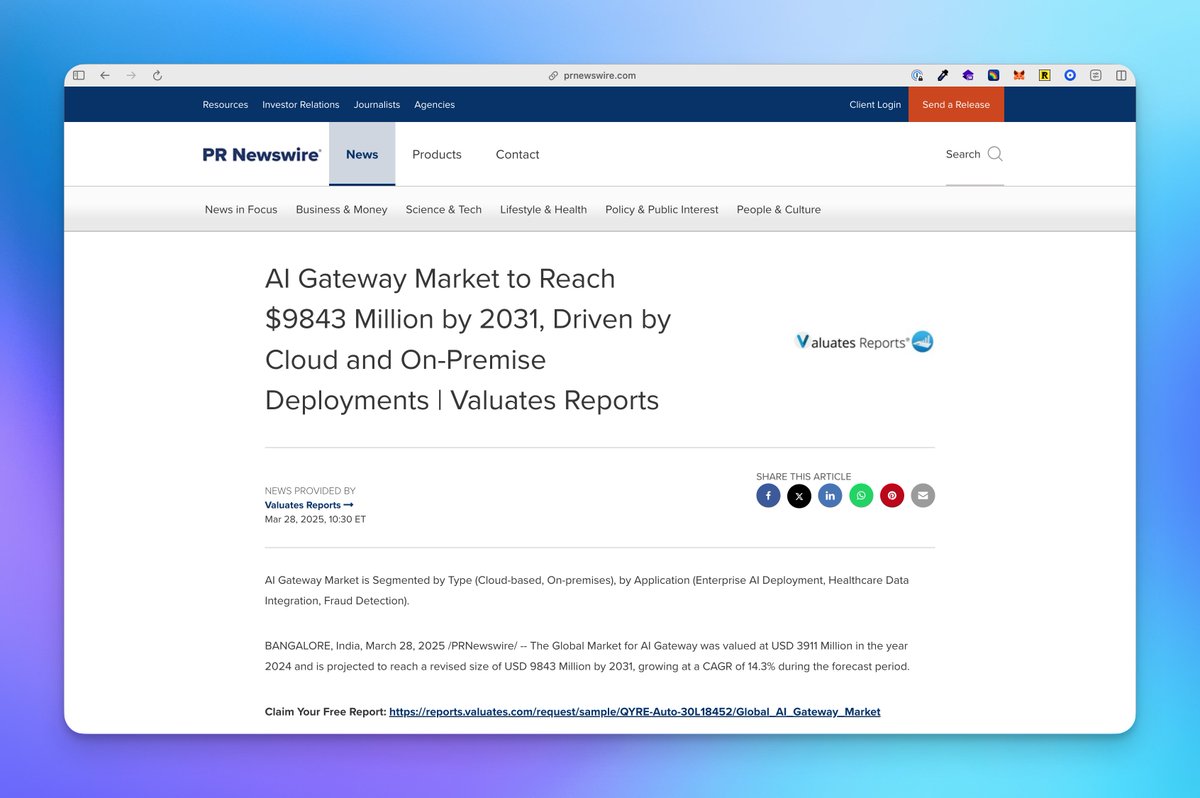
Task: Click 'NEWS PROVIDED BY' label
Action: 310,491
